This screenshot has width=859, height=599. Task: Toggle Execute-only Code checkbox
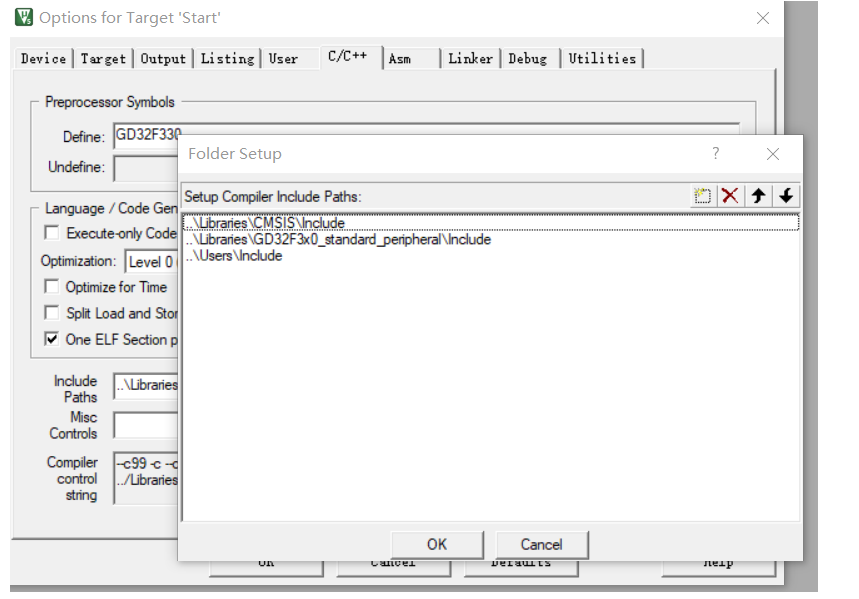(x=51, y=233)
